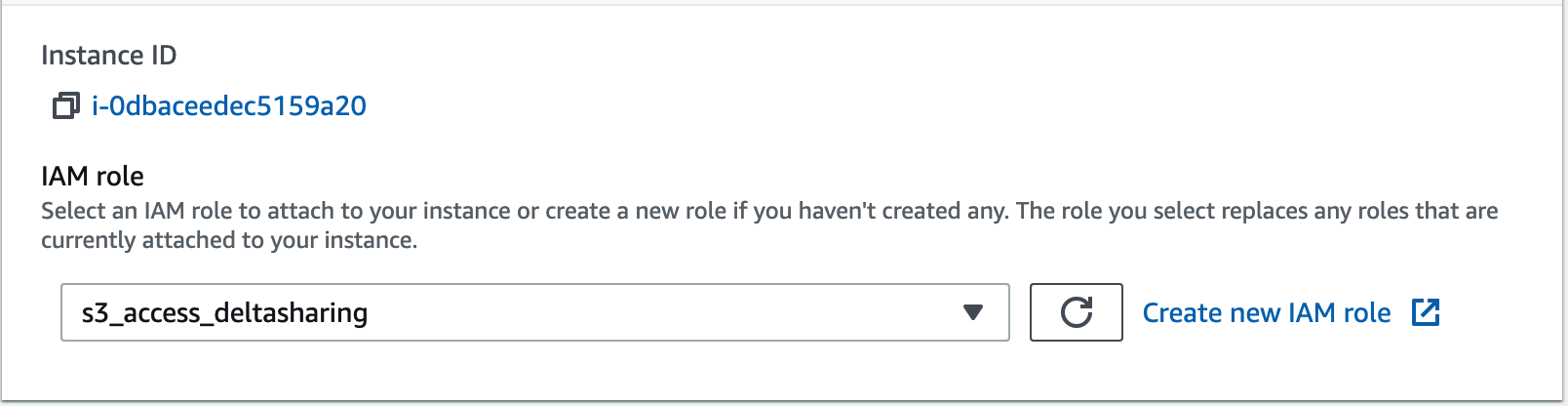This screenshot has height=406, width=1568.
Task: Click the s3_access_deltasharing text in the selector
Action: (x=224, y=312)
